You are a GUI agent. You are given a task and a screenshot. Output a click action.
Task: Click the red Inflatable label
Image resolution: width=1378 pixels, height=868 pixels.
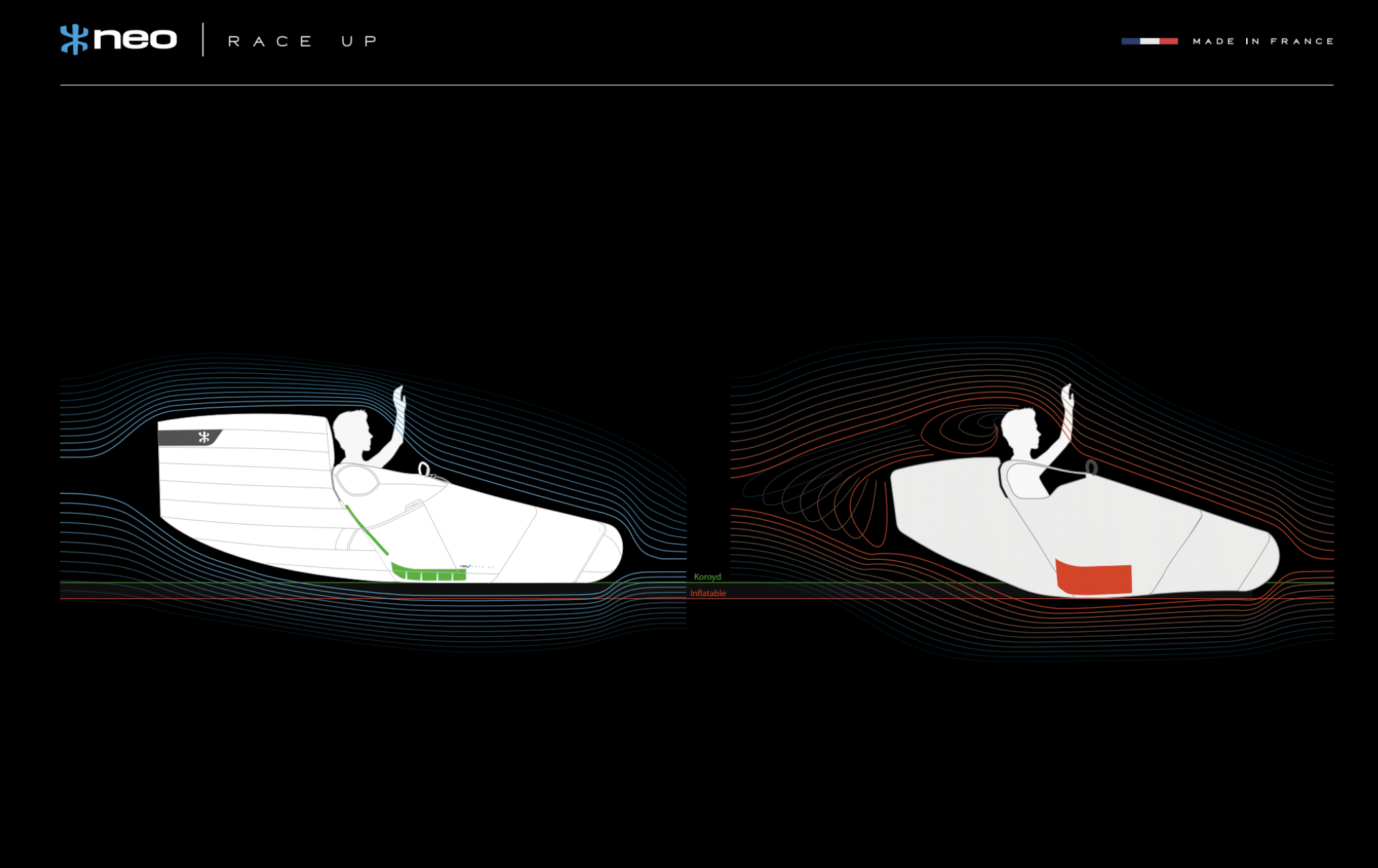pyautogui.click(x=707, y=594)
